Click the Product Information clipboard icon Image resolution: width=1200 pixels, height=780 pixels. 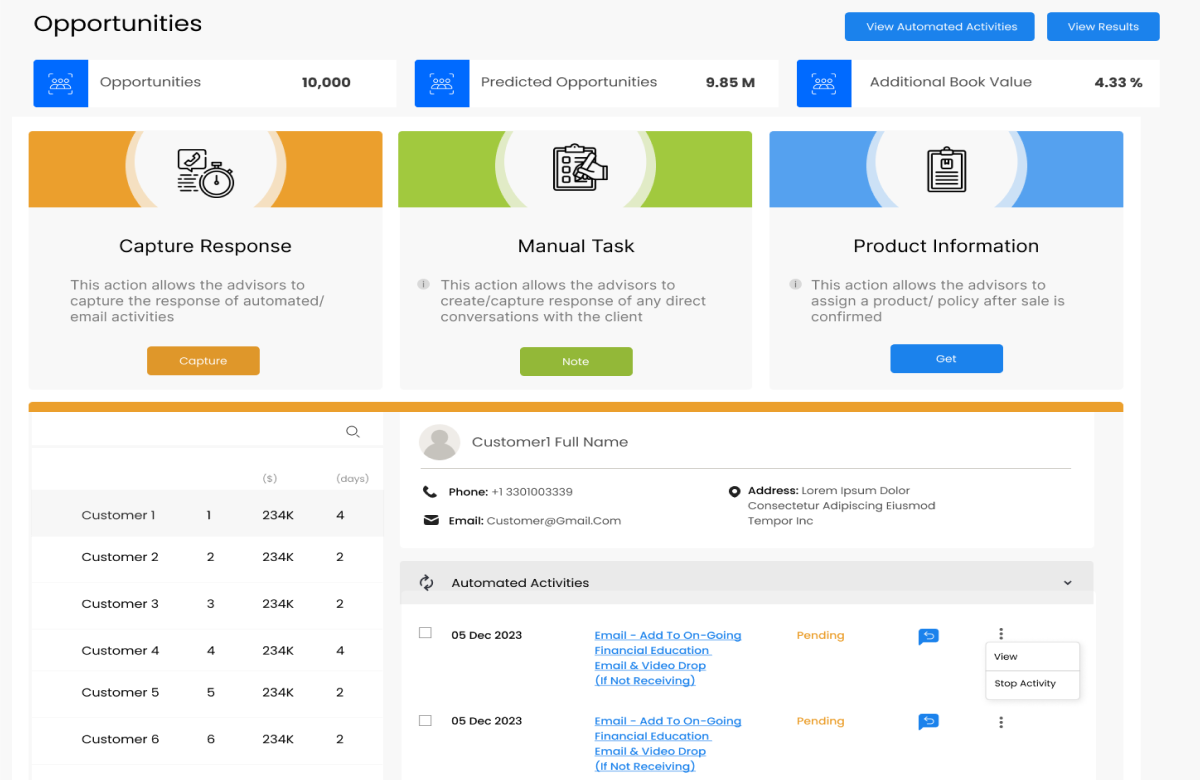pyautogui.click(x=946, y=170)
